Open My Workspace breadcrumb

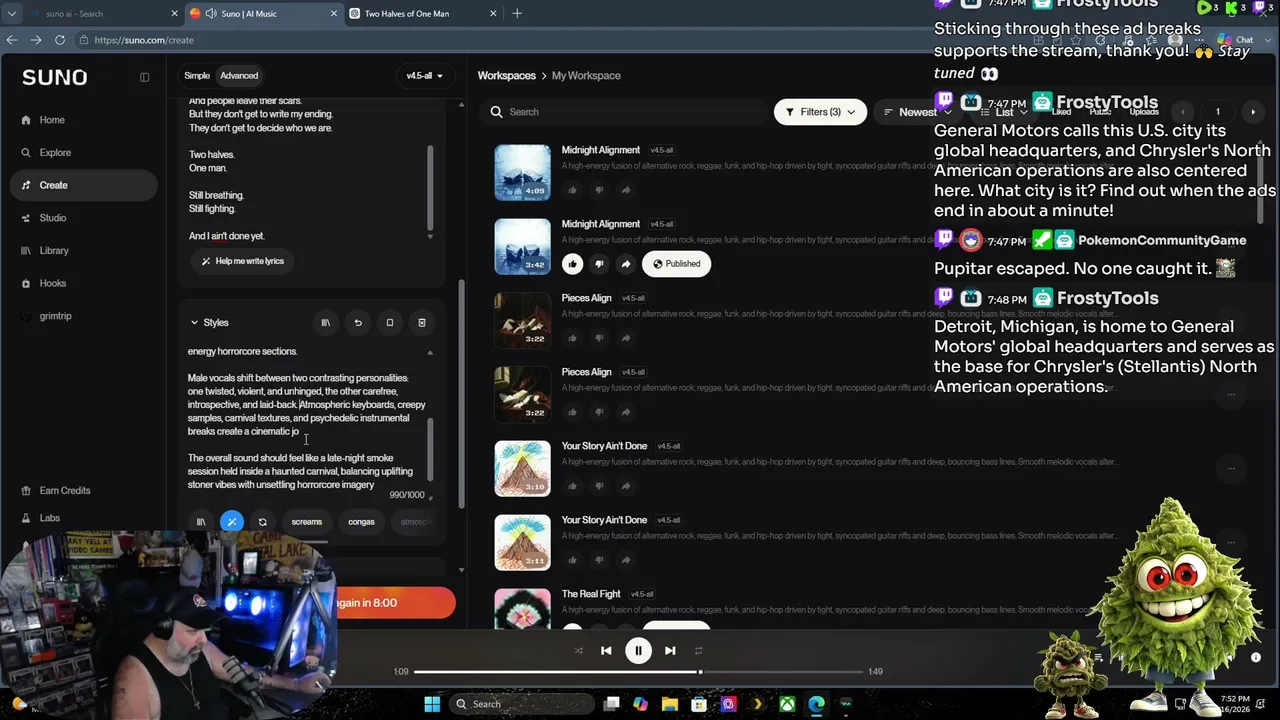(x=586, y=76)
